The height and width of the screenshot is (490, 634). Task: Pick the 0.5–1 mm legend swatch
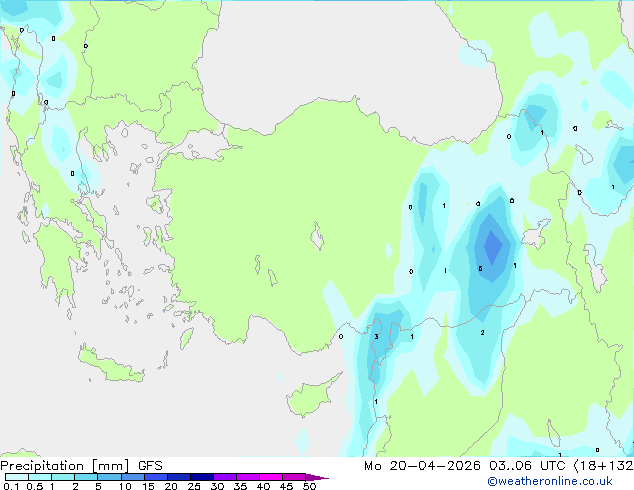click(x=40, y=477)
